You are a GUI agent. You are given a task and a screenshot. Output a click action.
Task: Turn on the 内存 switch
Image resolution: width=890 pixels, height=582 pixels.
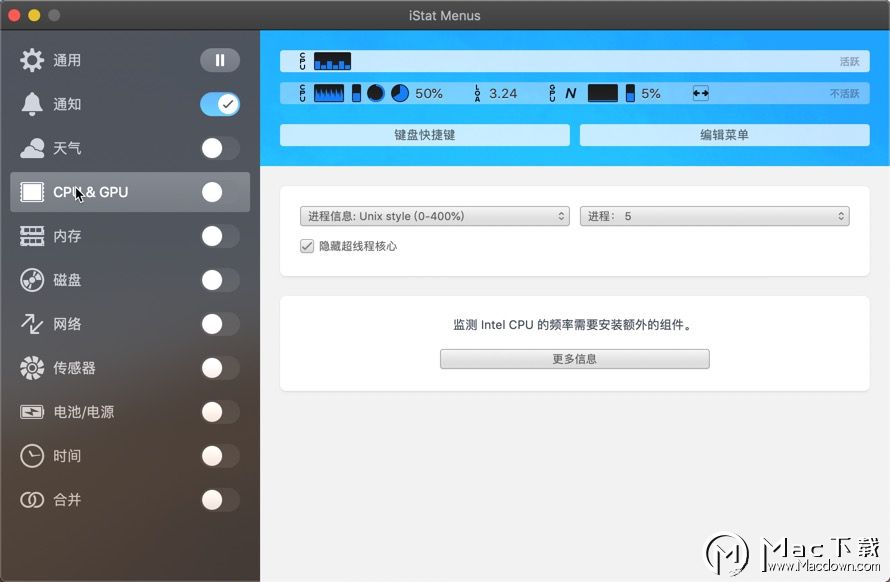220,236
